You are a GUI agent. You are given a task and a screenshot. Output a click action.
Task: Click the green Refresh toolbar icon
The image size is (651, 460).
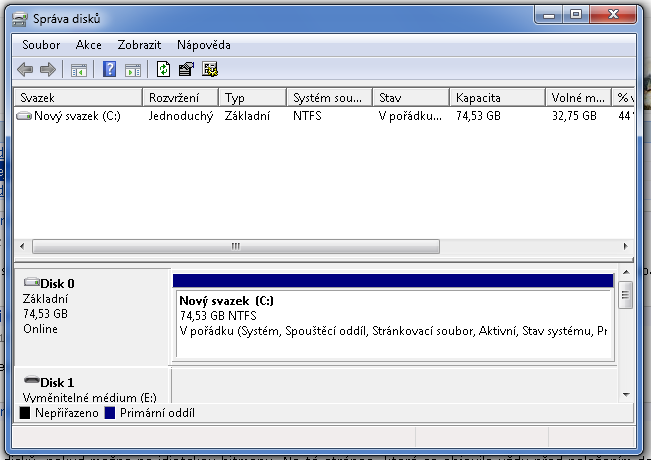[x=163, y=69]
